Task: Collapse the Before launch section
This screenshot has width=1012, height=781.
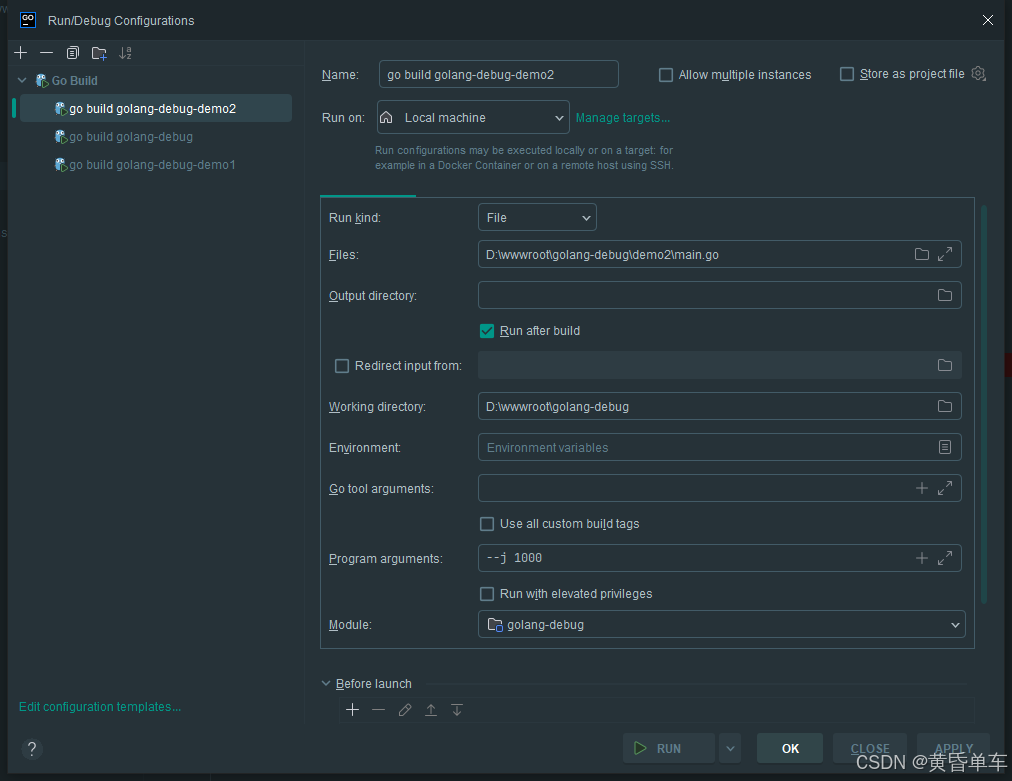Action: point(326,684)
